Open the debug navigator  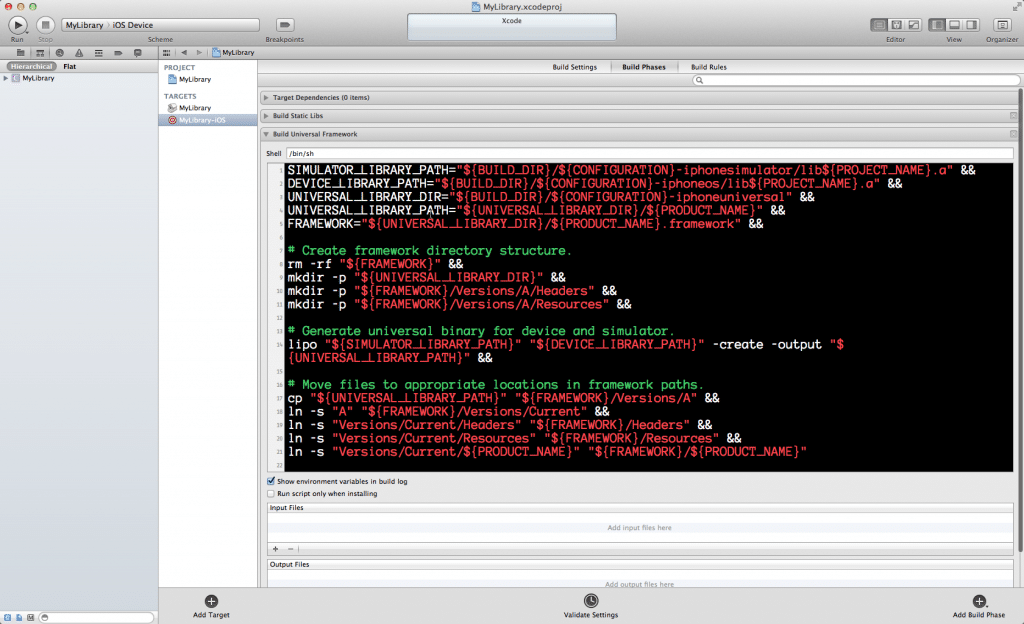click(x=99, y=53)
